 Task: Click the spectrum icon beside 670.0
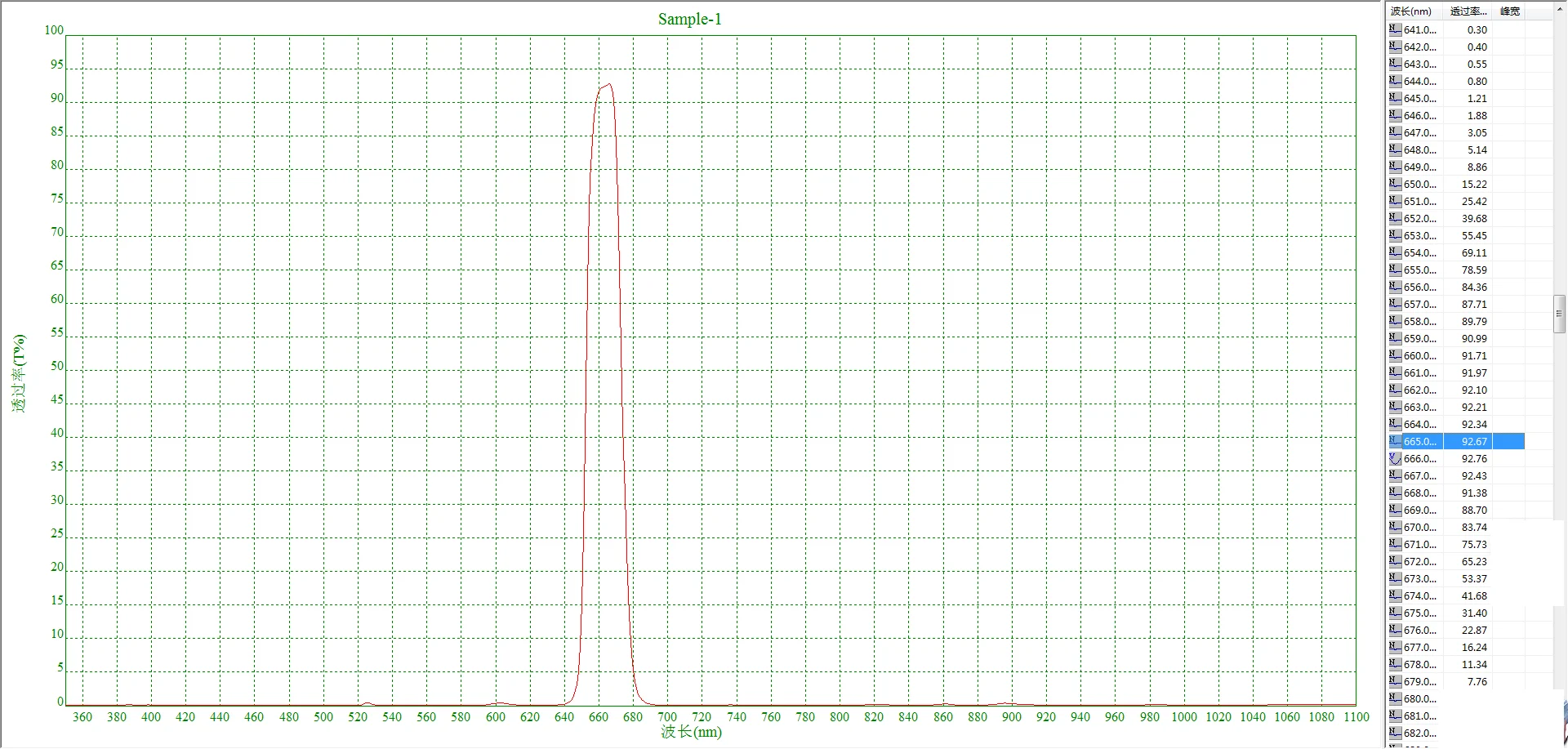[x=1396, y=527]
